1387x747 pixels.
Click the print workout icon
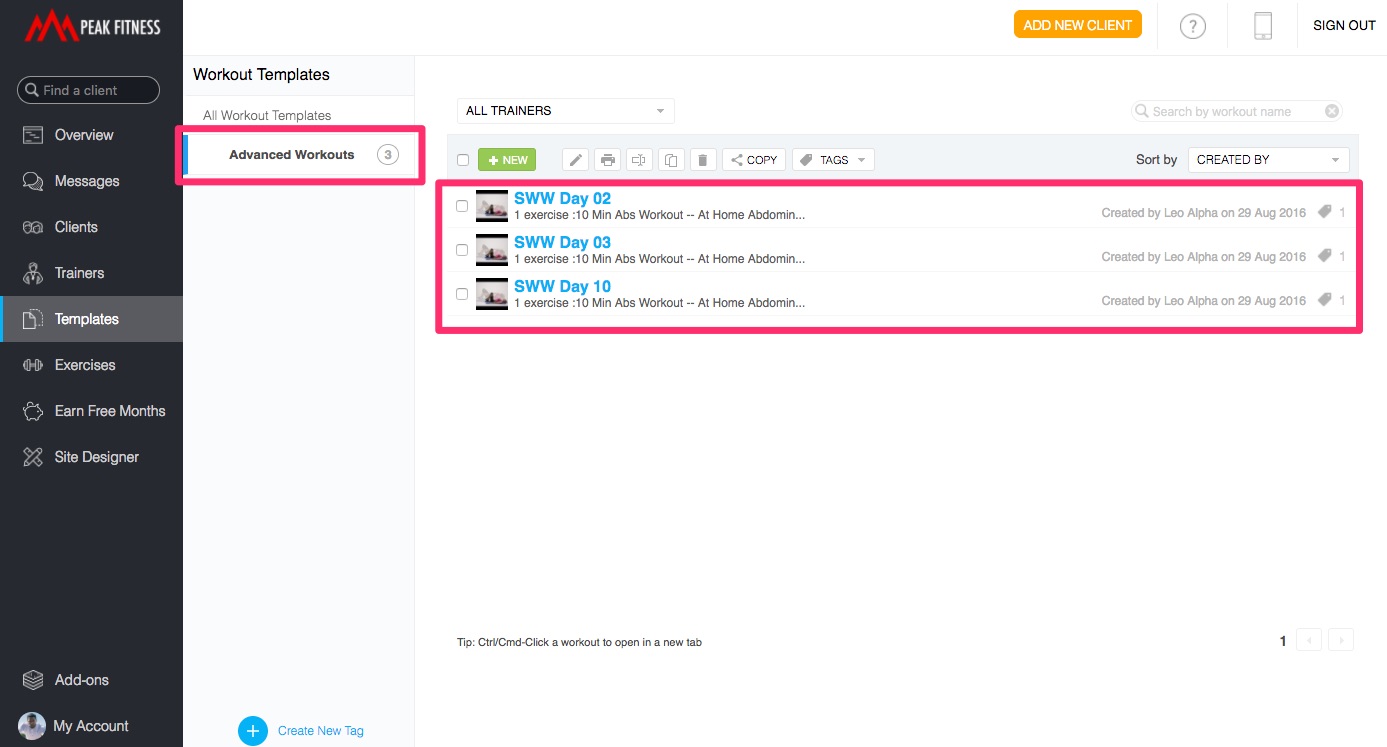coord(607,160)
